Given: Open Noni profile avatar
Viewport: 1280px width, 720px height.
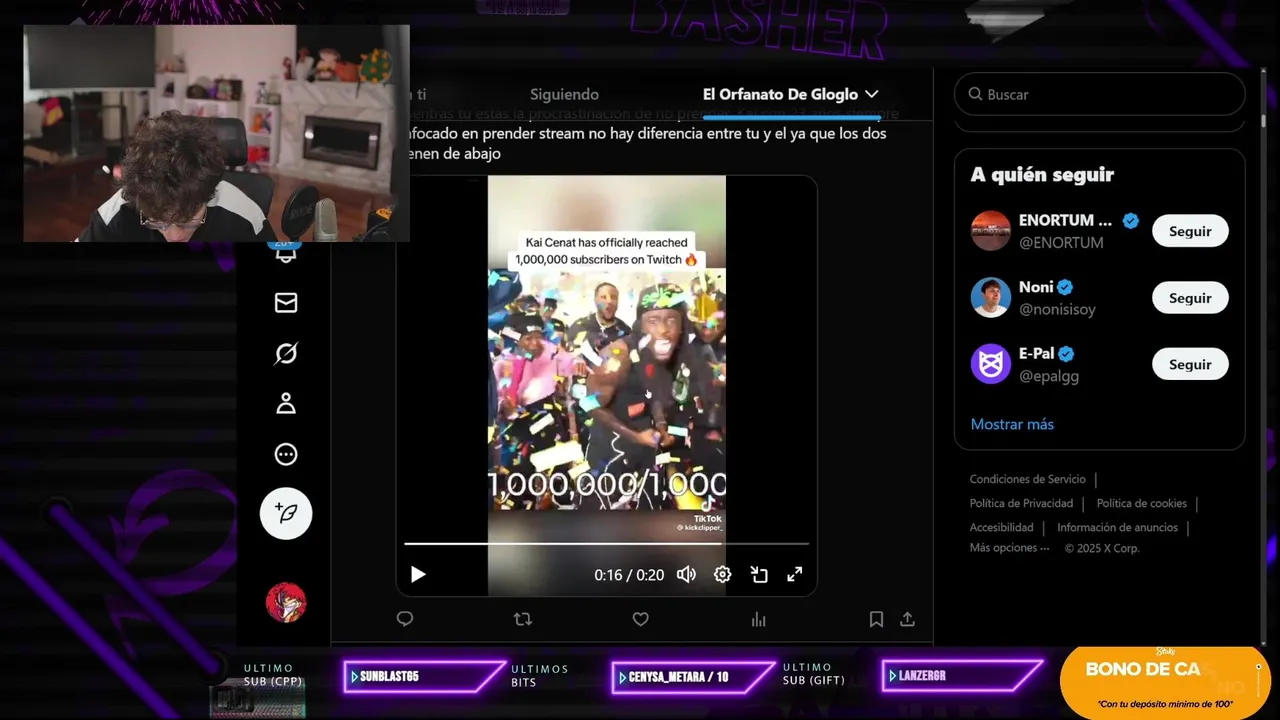Looking at the screenshot, I should pos(991,297).
